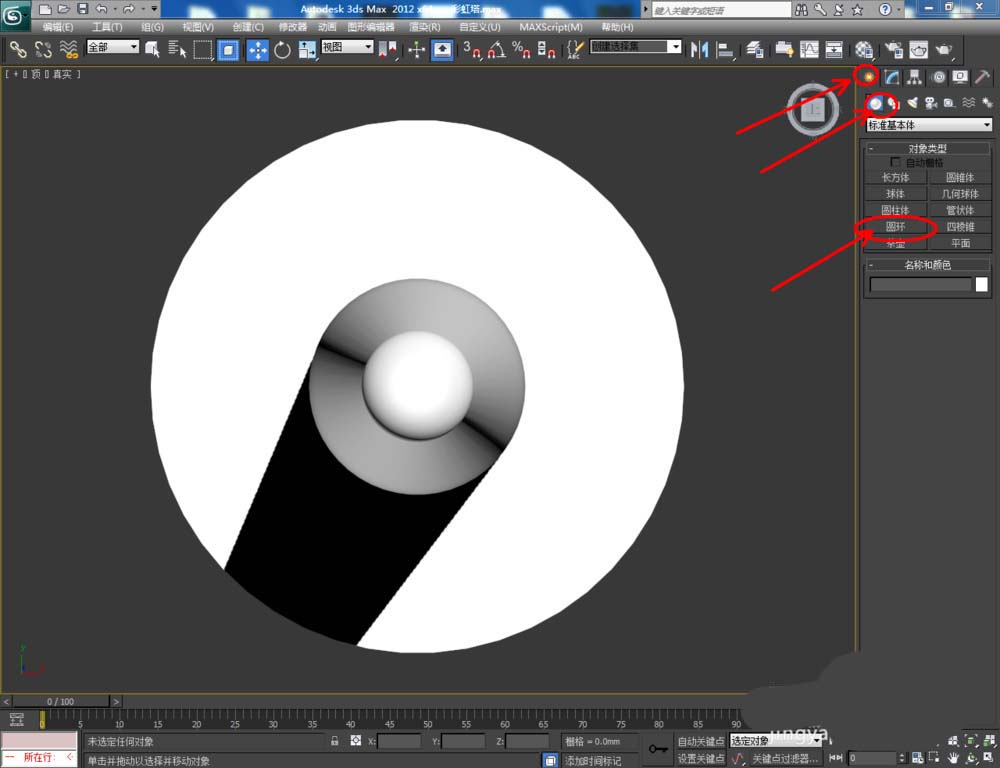Enable the 自动栅格 checkbox
The image size is (1000, 768).
[896, 162]
